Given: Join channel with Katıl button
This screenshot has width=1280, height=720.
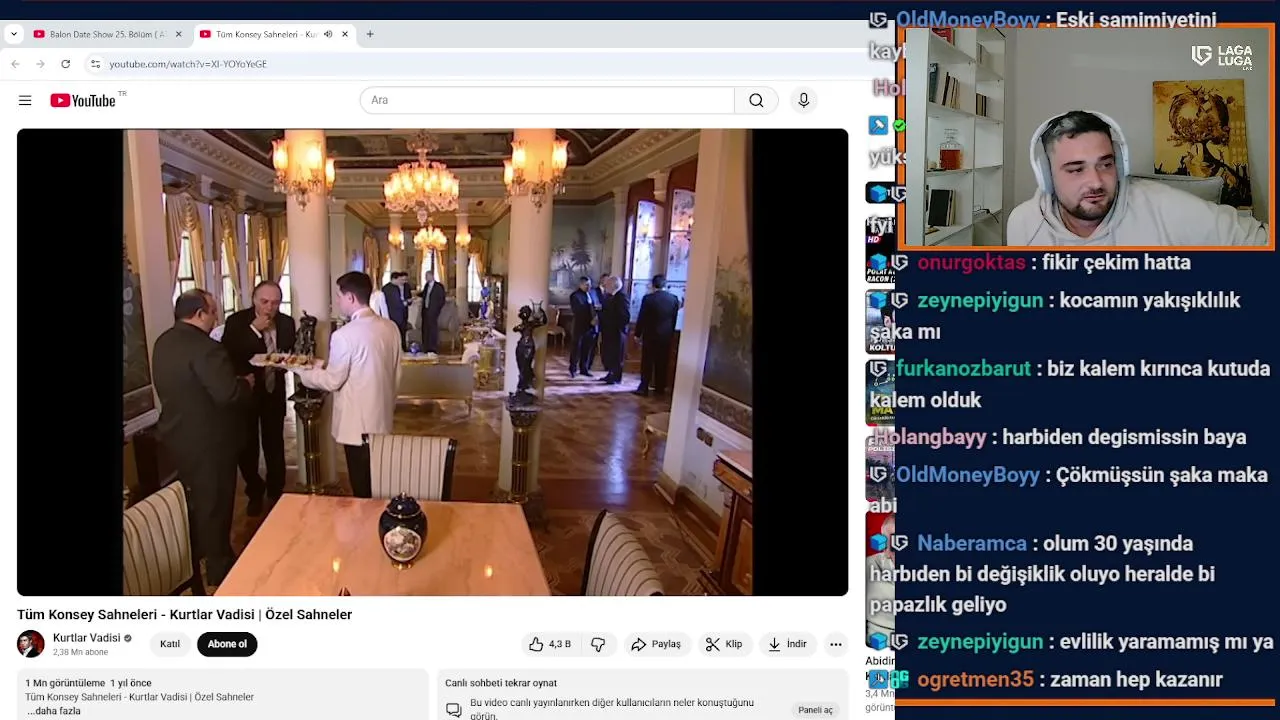Looking at the screenshot, I should pos(170,644).
